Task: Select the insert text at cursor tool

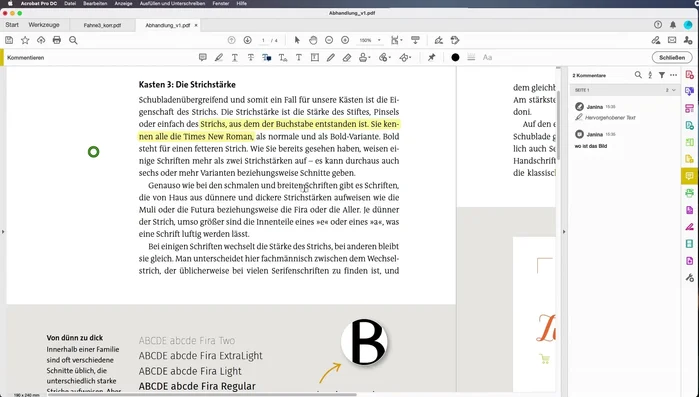Action: tap(283, 57)
